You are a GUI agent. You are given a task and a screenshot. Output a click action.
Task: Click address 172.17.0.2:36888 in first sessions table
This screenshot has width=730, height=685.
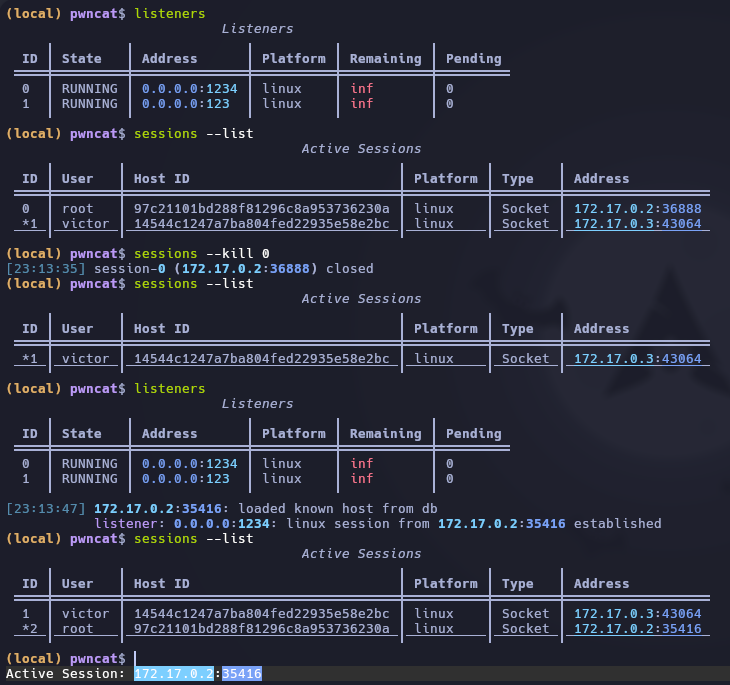point(637,209)
